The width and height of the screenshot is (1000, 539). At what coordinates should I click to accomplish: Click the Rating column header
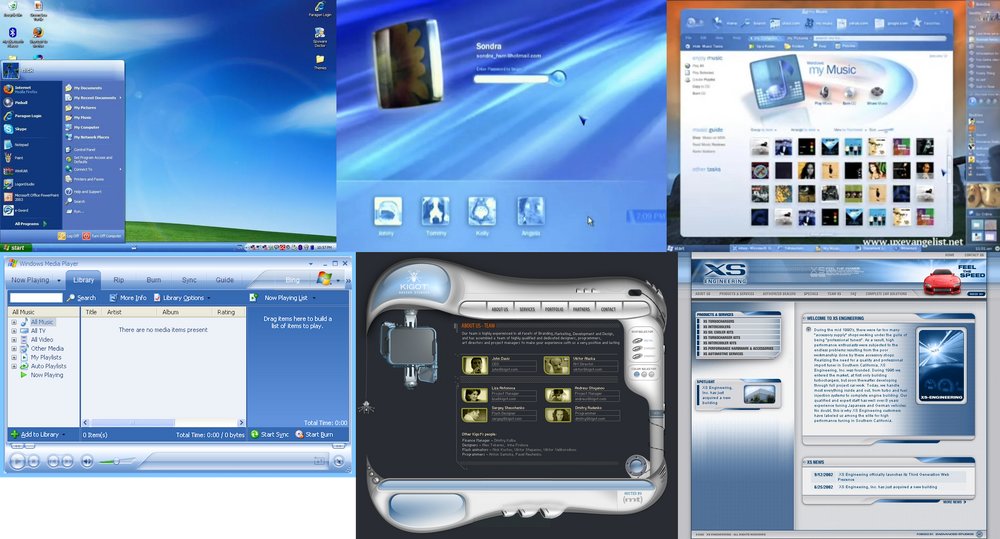point(226,312)
